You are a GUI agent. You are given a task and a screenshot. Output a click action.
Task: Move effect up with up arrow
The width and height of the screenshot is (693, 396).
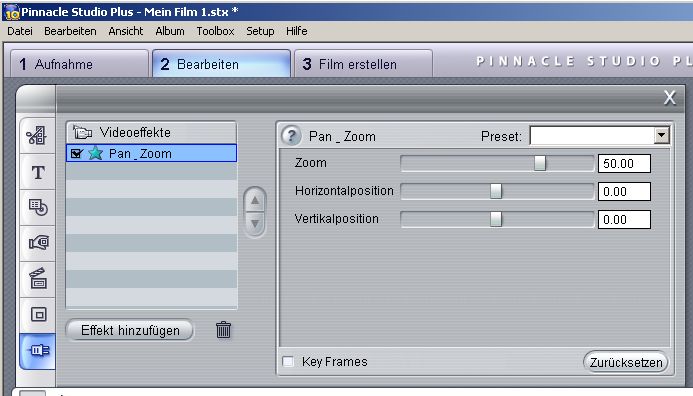click(255, 201)
